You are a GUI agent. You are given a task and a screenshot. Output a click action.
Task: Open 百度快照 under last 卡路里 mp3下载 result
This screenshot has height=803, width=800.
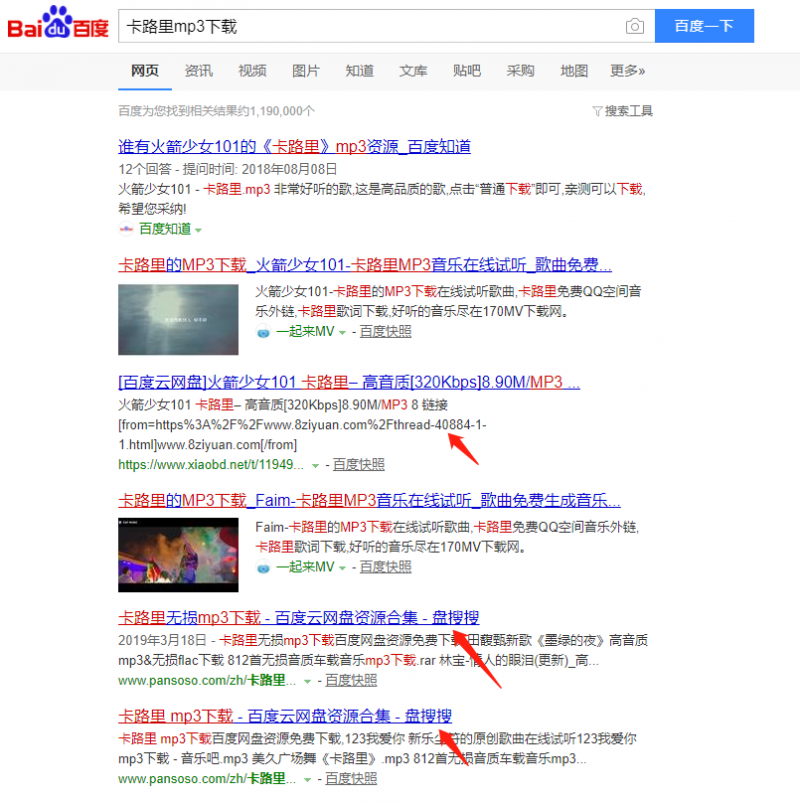tap(351, 779)
